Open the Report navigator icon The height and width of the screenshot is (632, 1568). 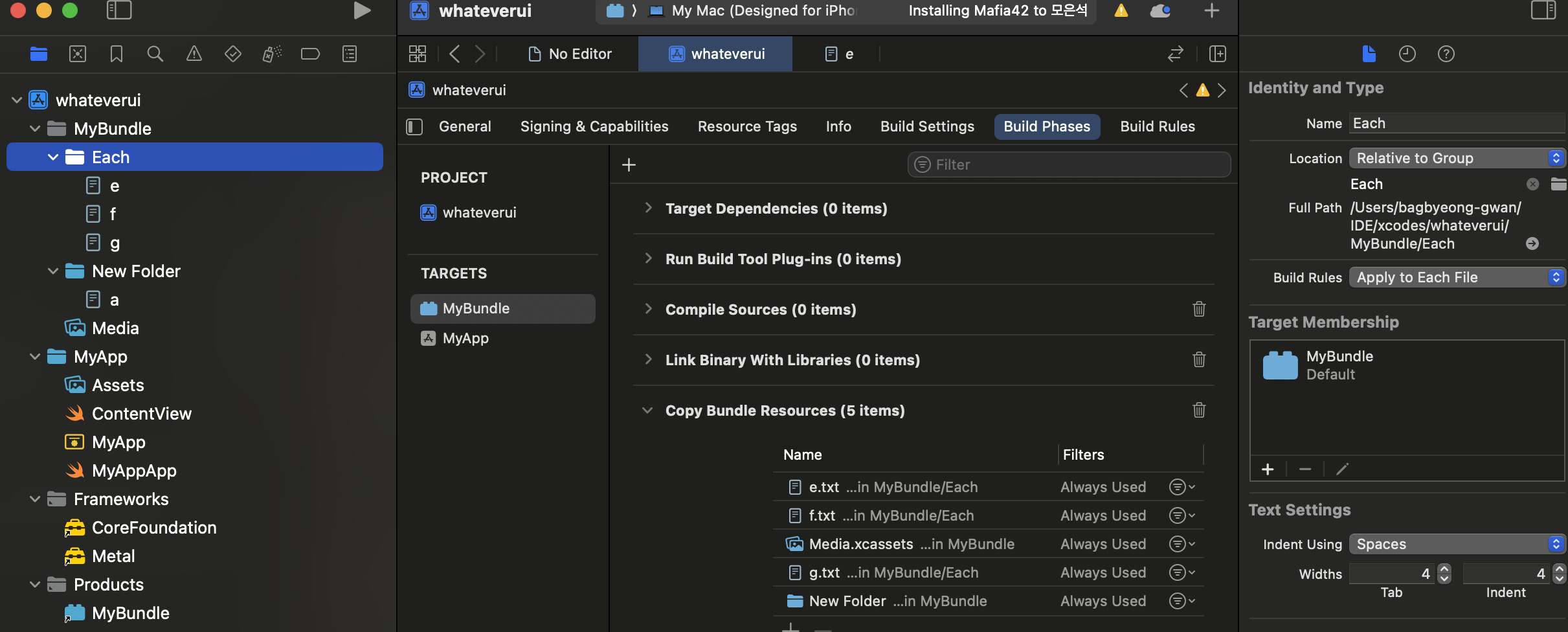tap(350, 54)
